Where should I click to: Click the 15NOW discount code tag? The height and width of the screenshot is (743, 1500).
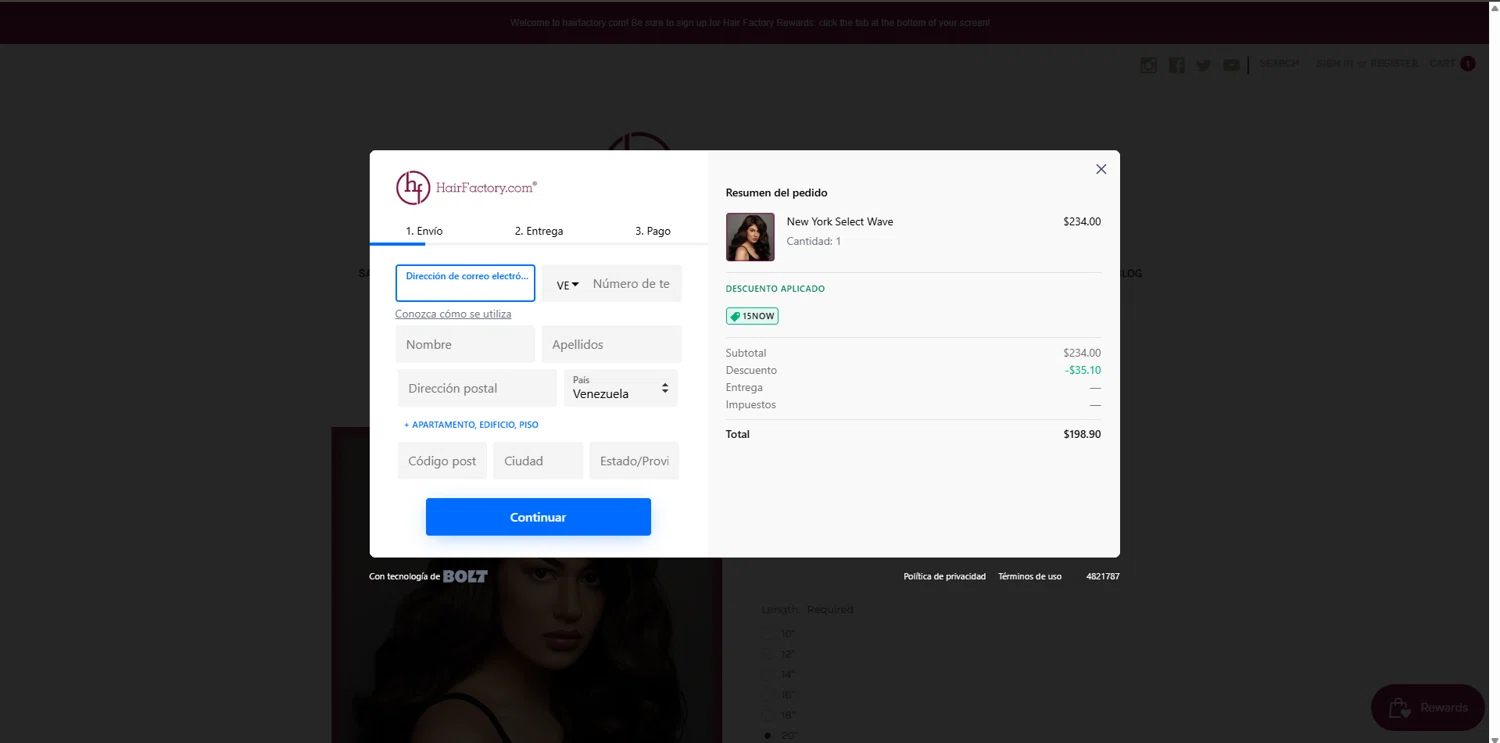point(752,316)
